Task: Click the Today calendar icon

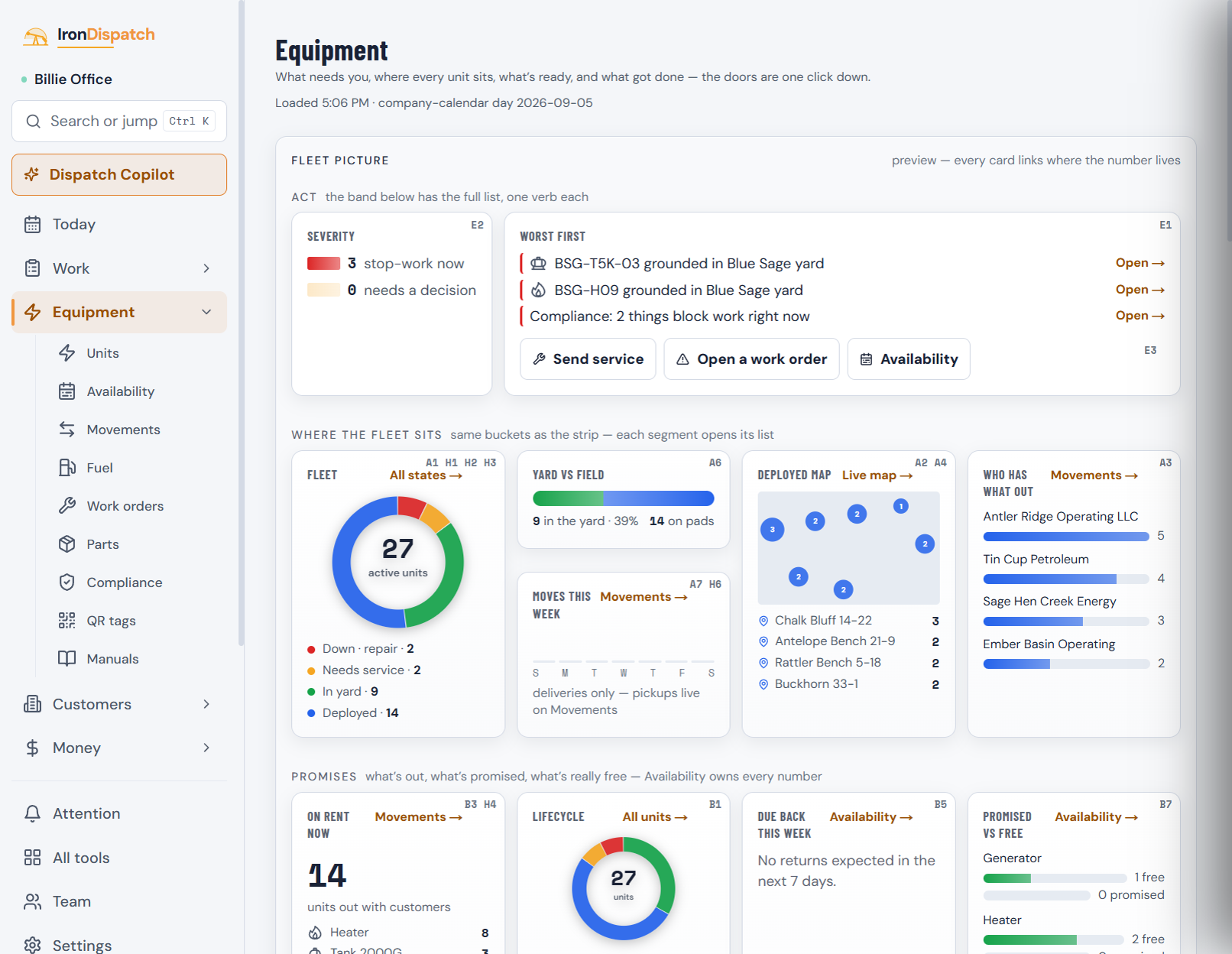Action: point(32,224)
